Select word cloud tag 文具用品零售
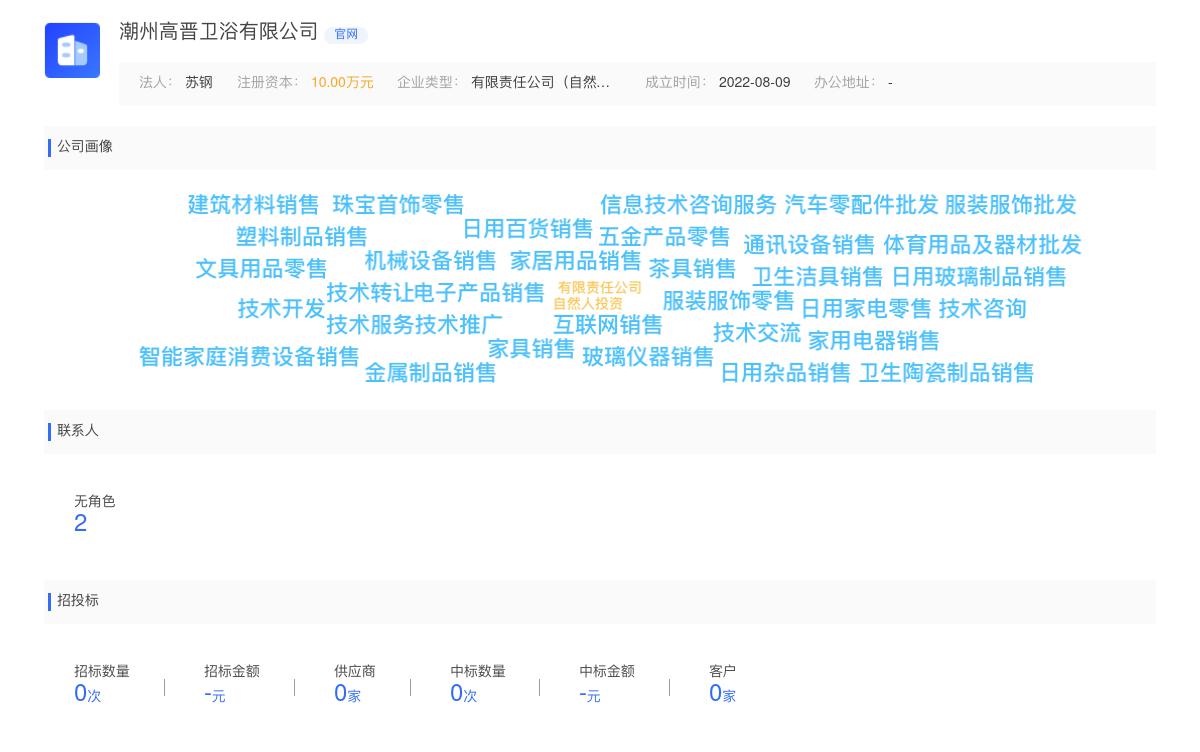Image resolution: width=1200 pixels, height=752 pixels. tap(261, 269)
